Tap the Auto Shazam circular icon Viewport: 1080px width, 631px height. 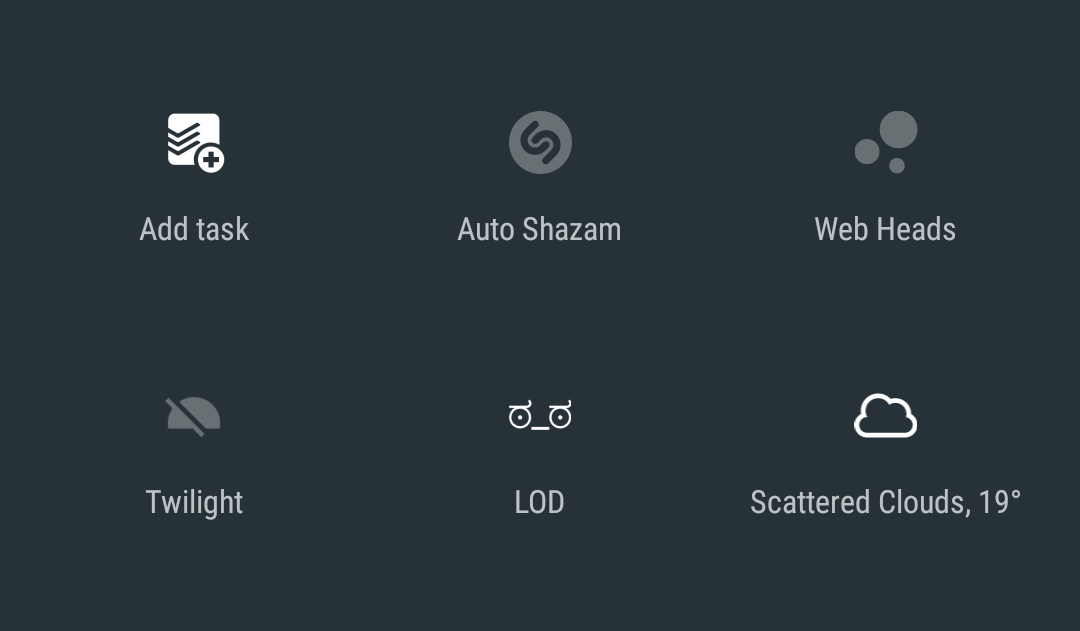(539, 142)
